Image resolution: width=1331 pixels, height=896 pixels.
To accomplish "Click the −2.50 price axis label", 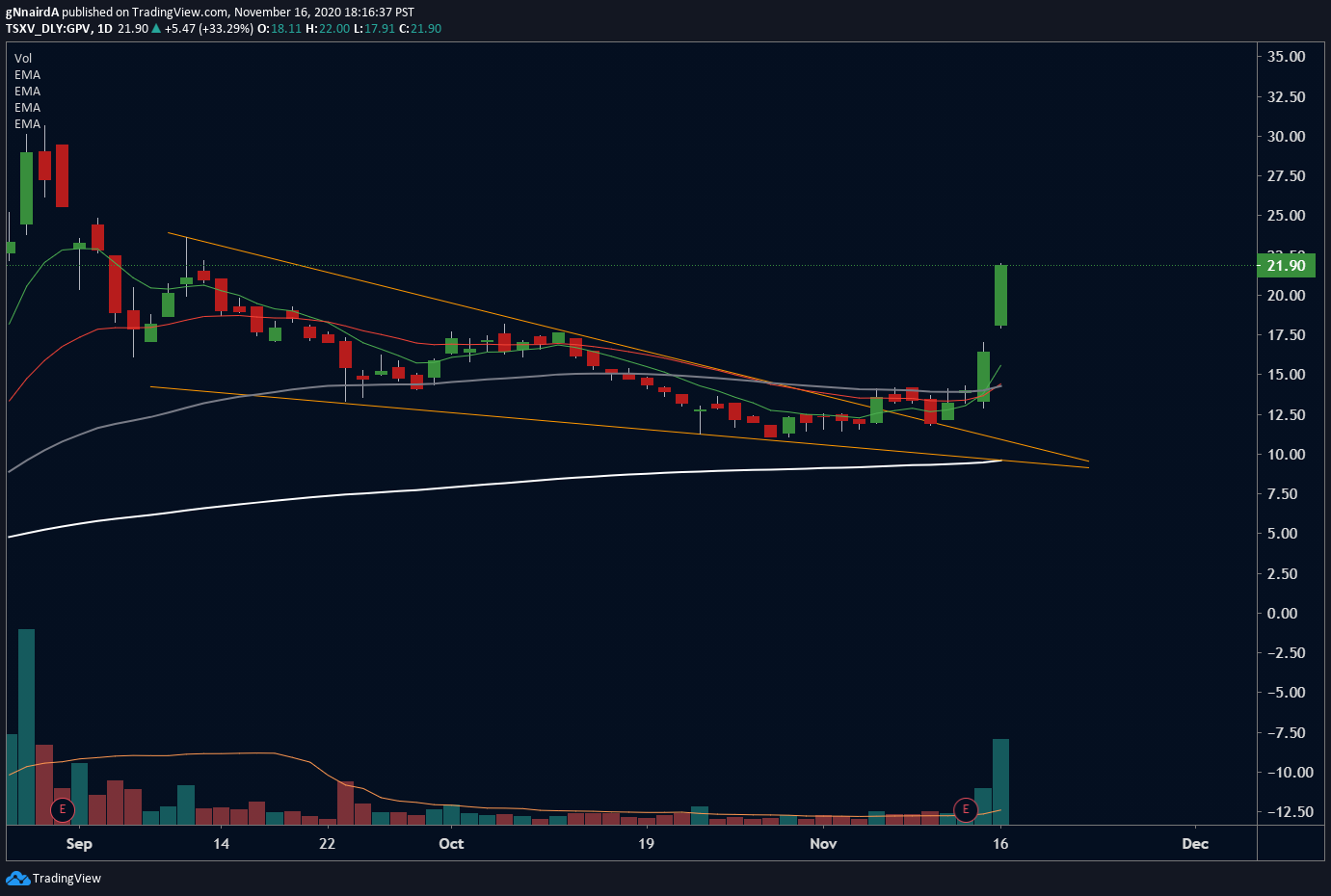I will coord(1286,653).
